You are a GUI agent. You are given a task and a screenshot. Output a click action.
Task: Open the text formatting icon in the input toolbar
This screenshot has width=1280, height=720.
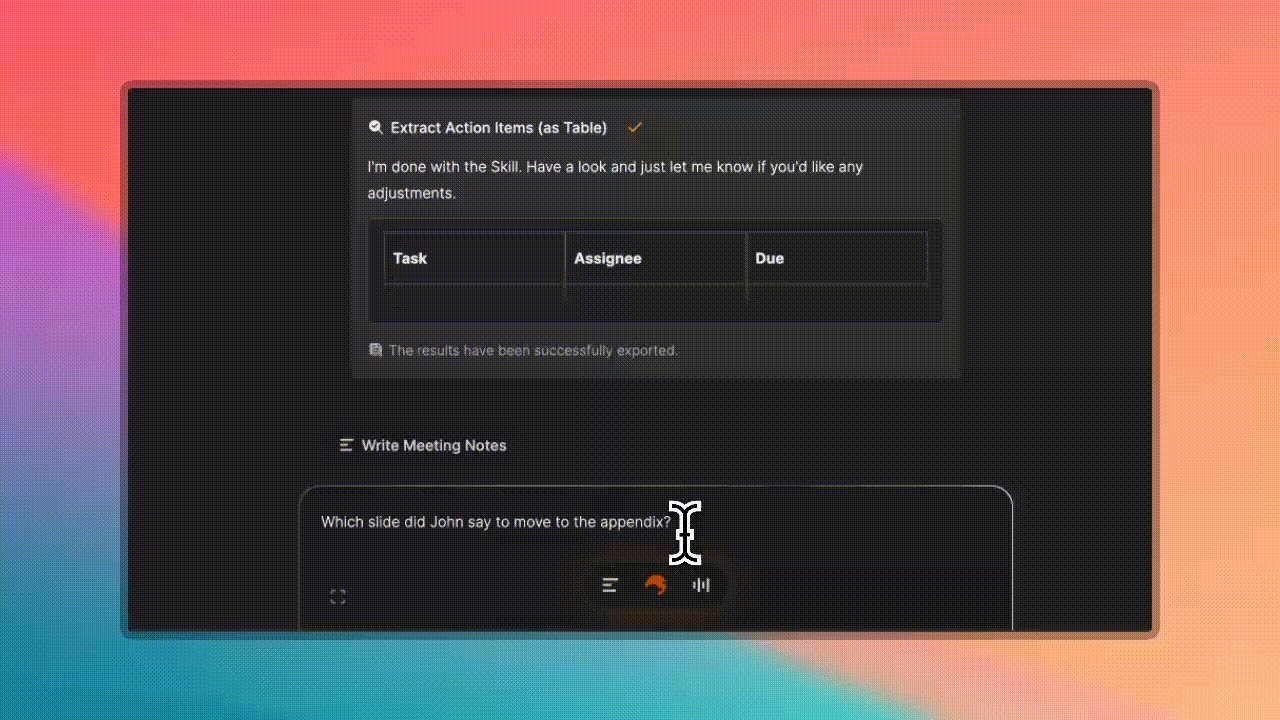click(x=610, y=585)
